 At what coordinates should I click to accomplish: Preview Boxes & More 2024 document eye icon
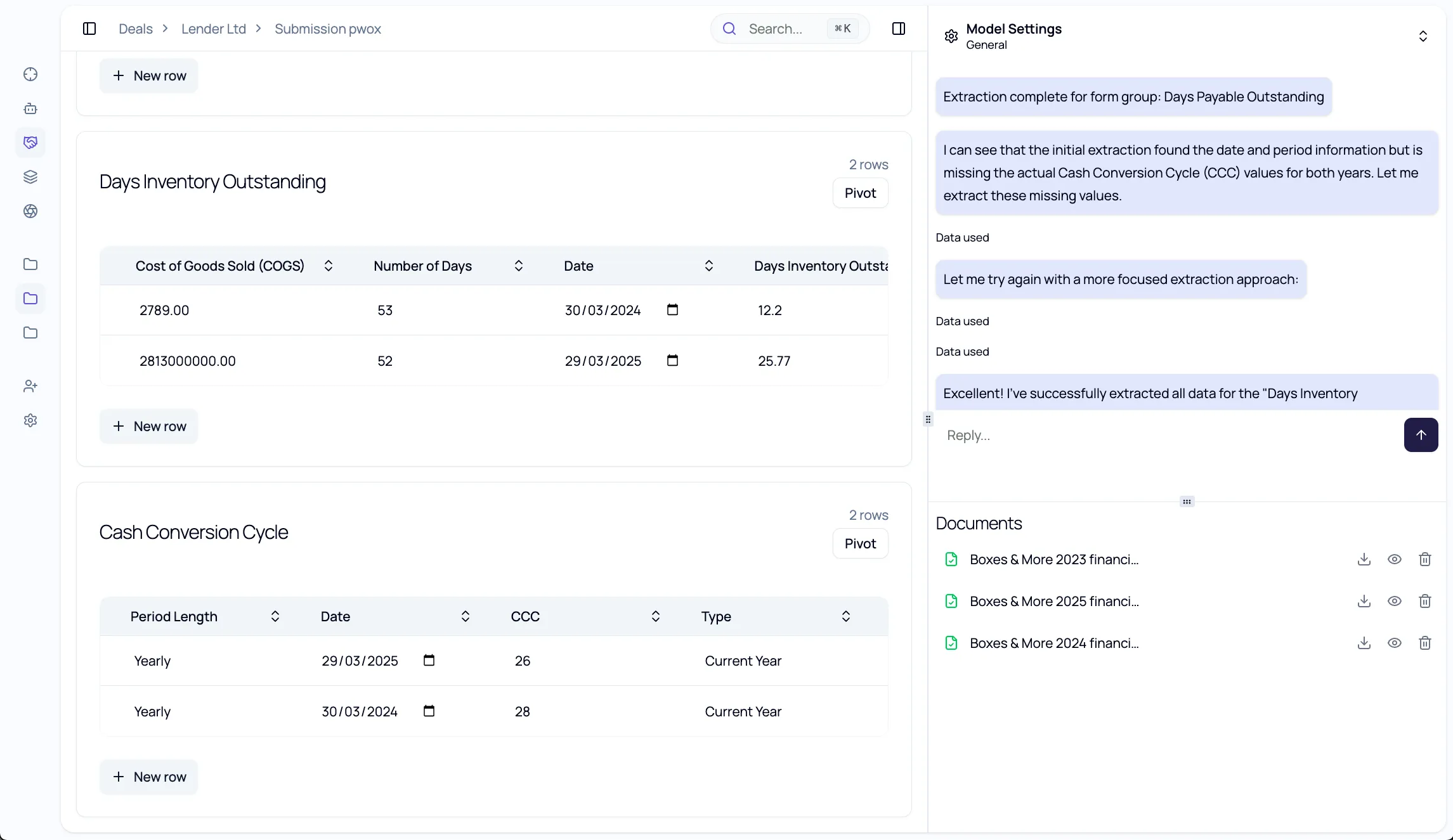click(1394, 643)
